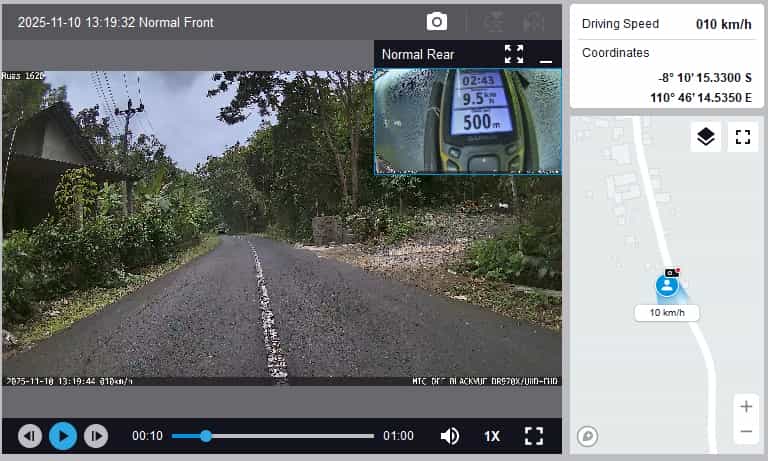
Task: Open the map layers selector
Action: coord(706,137)
